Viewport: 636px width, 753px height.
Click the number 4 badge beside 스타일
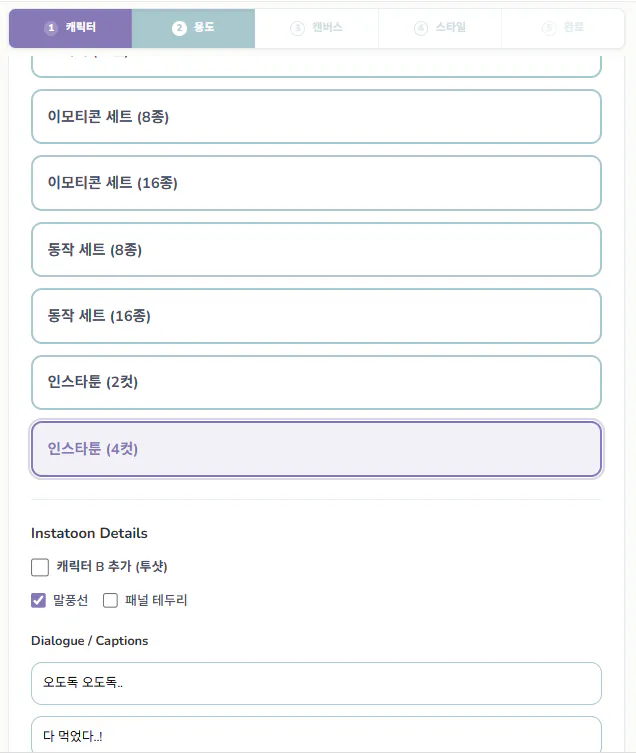pyautogui.click(x=420, y=28)
